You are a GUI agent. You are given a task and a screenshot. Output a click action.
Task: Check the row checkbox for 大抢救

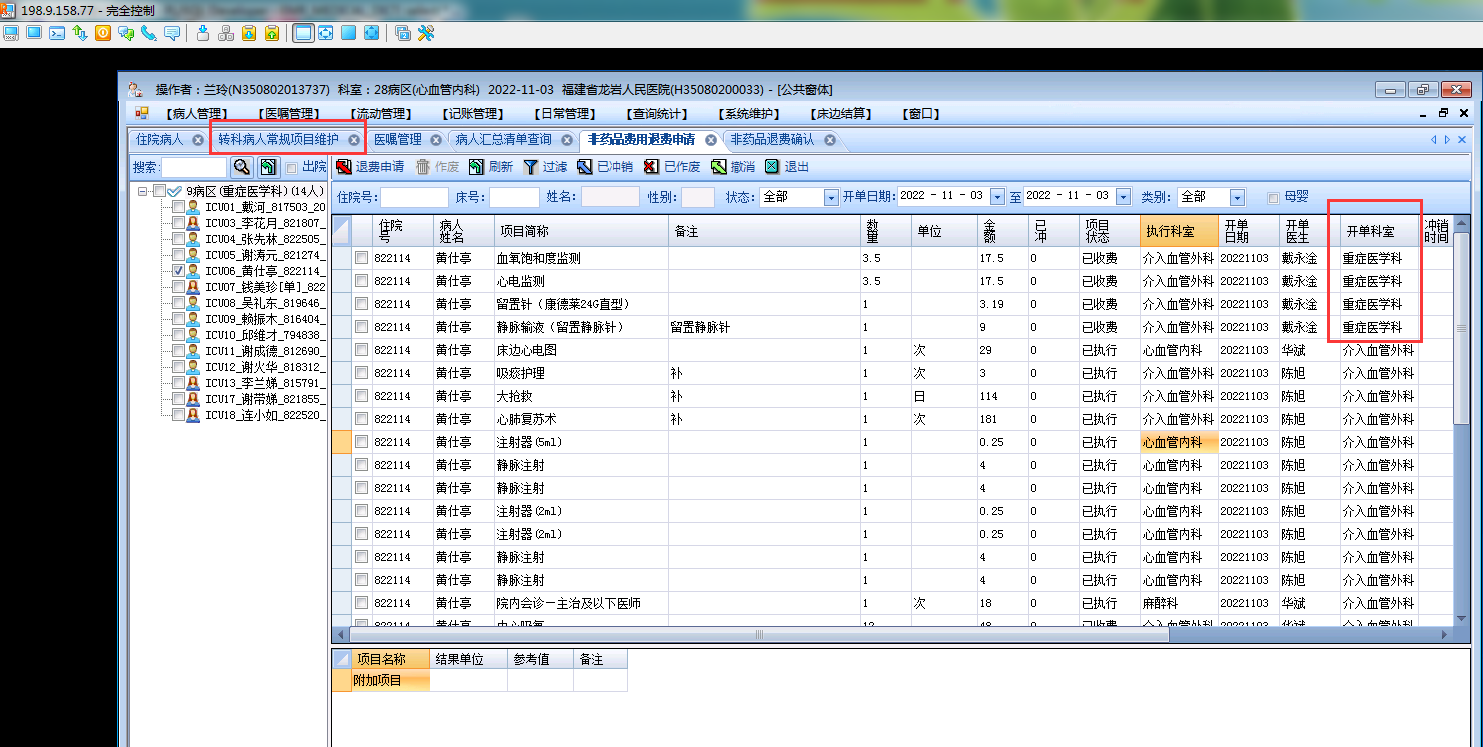[x=361, y=396]
